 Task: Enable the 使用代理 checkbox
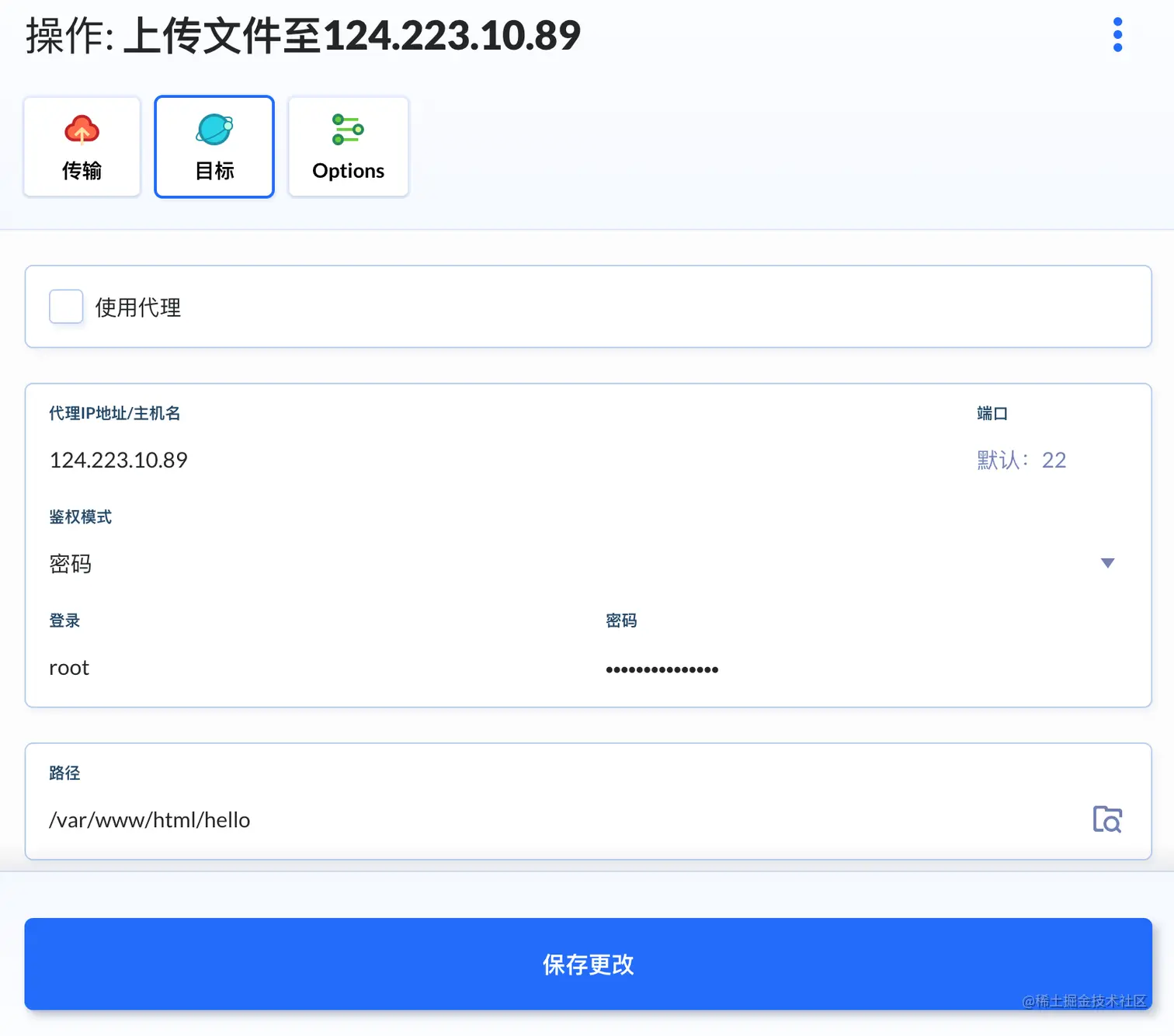[x=66, y=307]
